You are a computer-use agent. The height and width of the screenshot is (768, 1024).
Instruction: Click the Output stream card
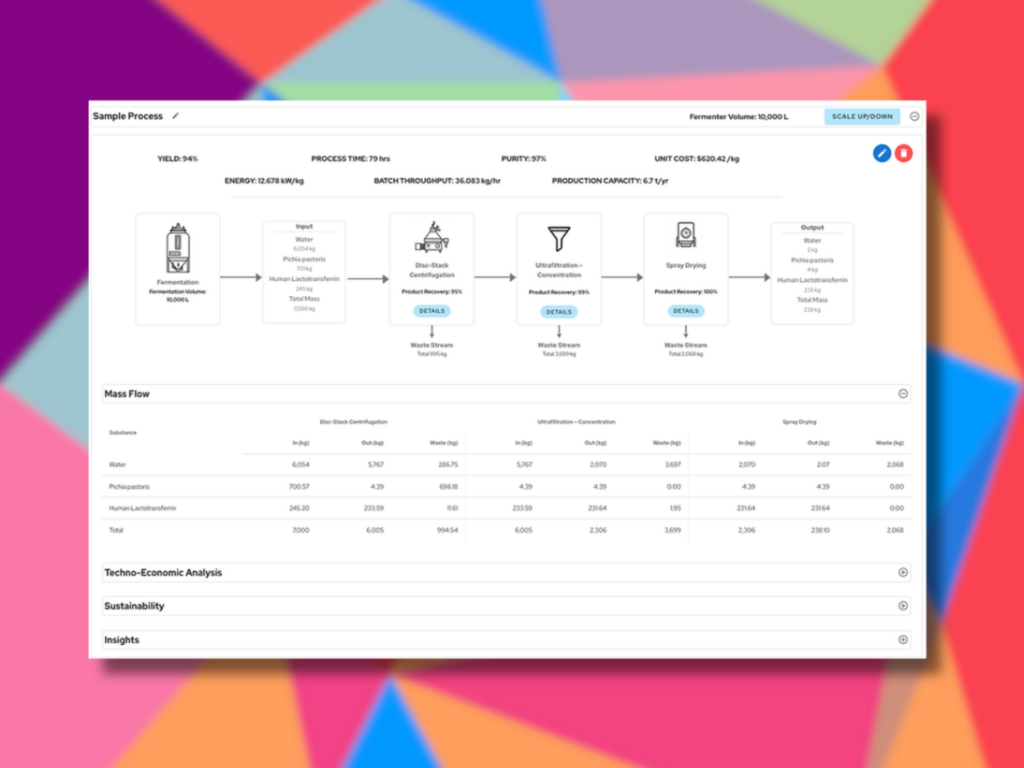point(812,272)
